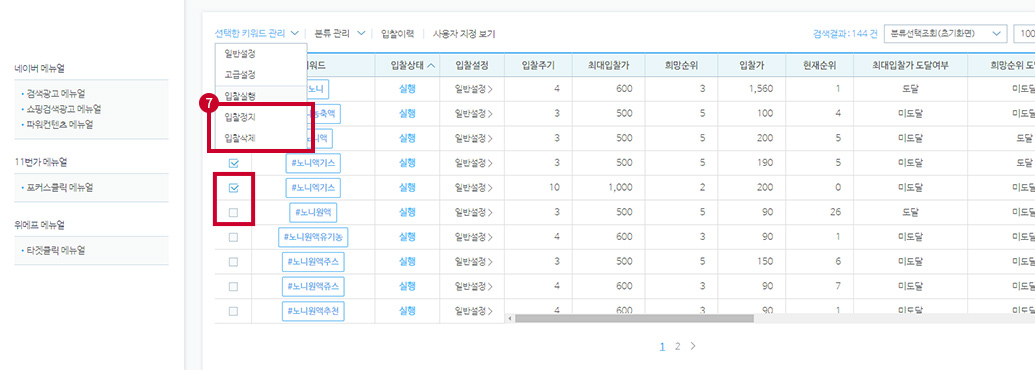Image resolution: width=1035 pixels, height=370 pixels.
Task: Click the 1,000 max bid cell
Action: pyautogui.click(x=621, y=188)
